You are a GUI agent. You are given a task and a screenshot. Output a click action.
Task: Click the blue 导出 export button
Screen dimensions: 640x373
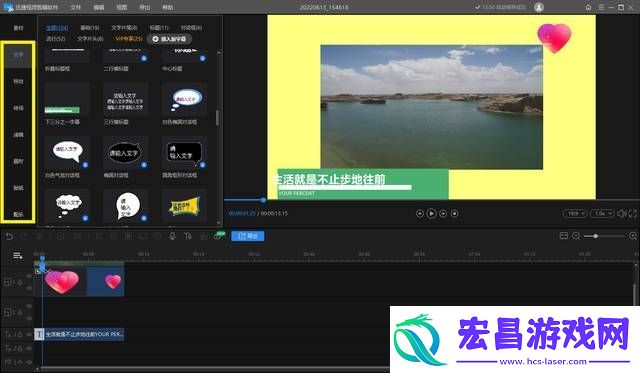pyautogui.click(x=248, y=236)
